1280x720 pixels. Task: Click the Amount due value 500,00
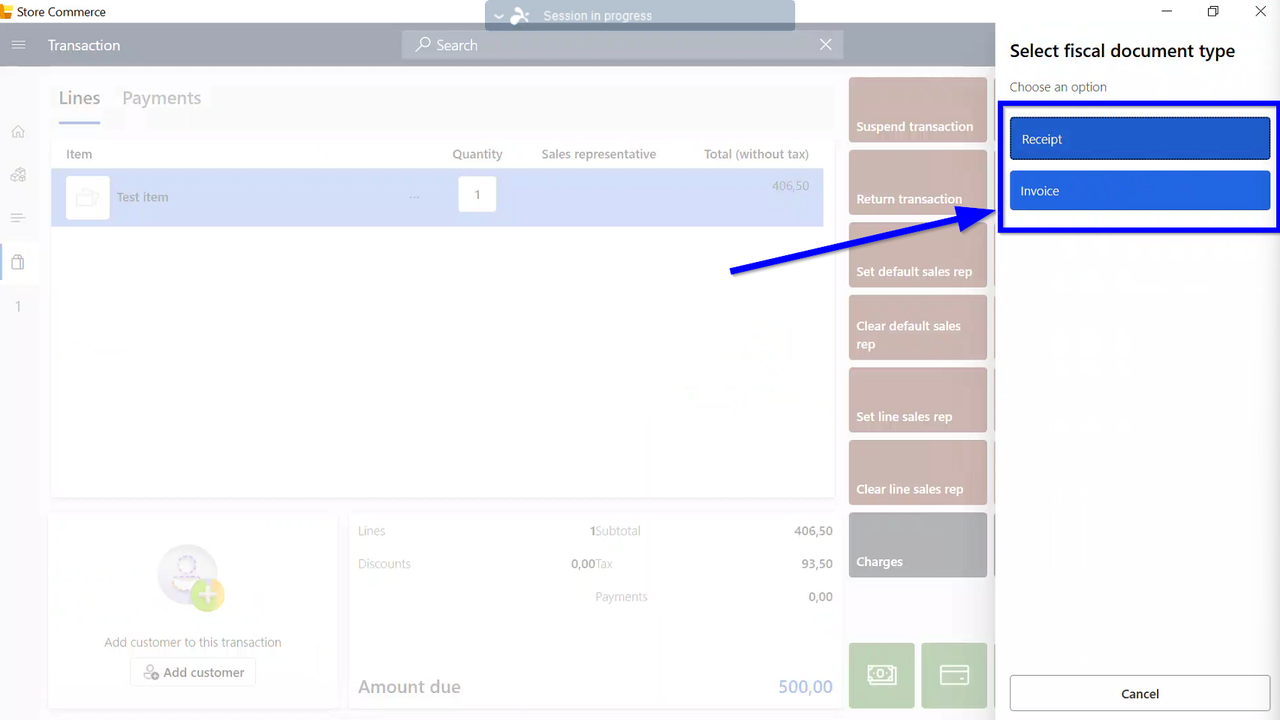pyautogui.click(x=805, y=687)
